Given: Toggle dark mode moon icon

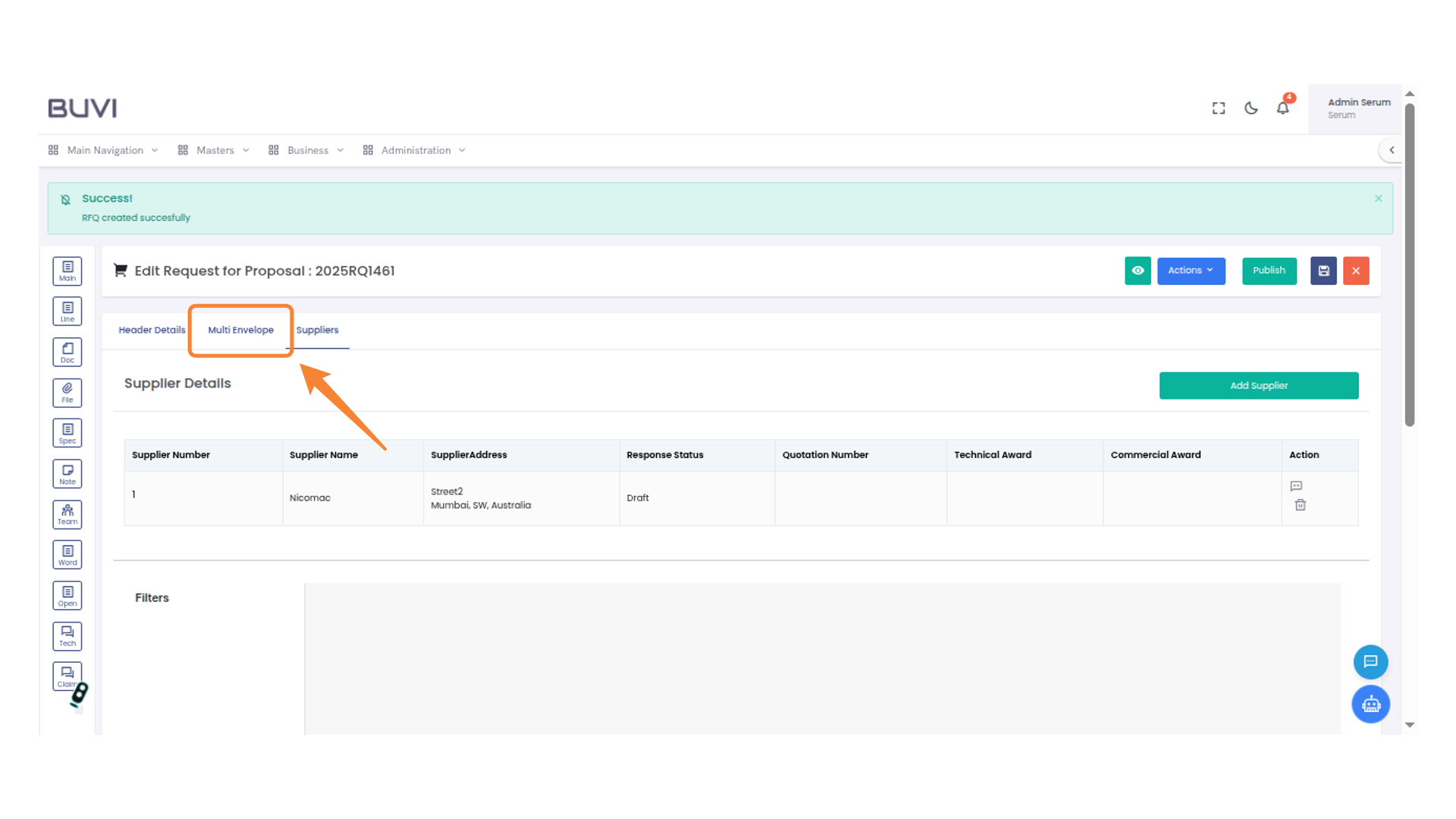Looking at the screenshot, I should click(1251, 108).
